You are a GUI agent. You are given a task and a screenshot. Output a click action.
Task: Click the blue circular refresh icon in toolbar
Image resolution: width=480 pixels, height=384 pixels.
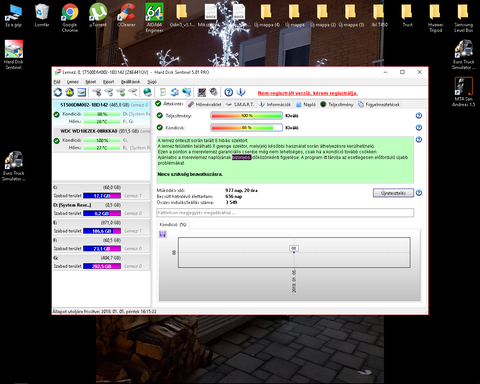pos(58,92)
